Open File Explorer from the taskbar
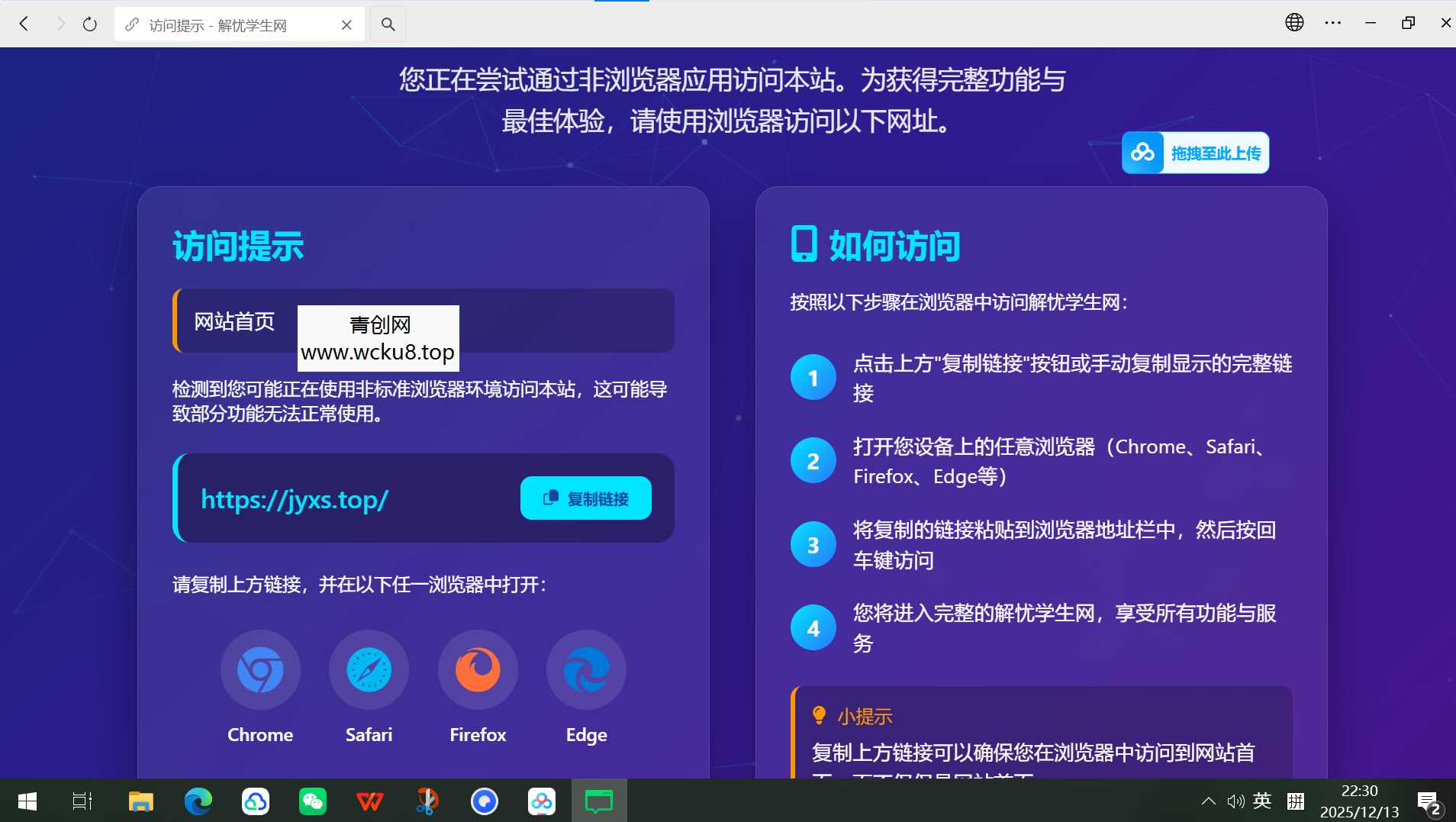Viewport: 1456px width, 822px height. [140, 801]
